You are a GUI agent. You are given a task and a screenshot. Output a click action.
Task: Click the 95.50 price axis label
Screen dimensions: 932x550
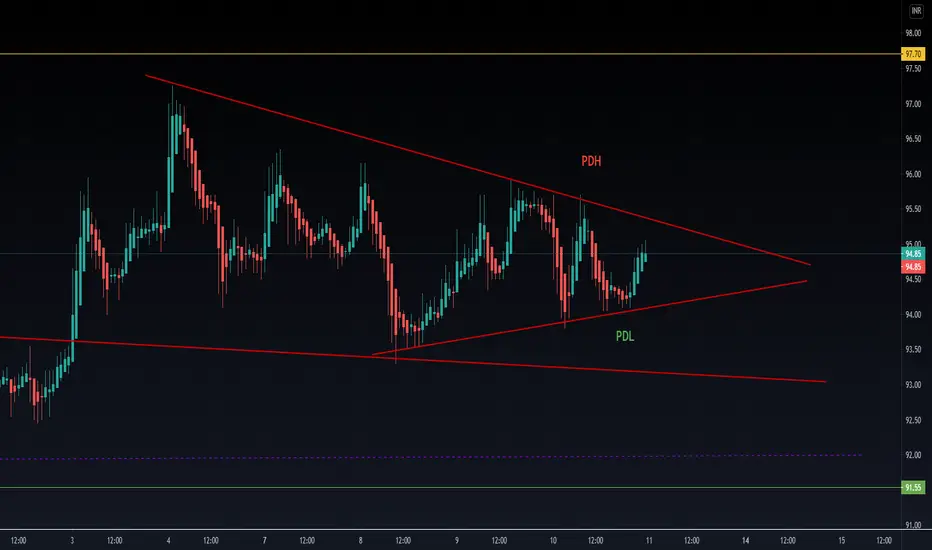point(913,209)
